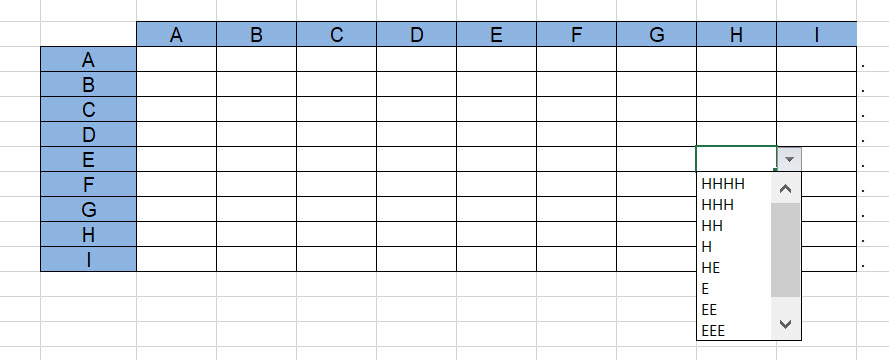Click the blue column header labeled E
Viewport: 889px width, 360px height.
point(496,35)
